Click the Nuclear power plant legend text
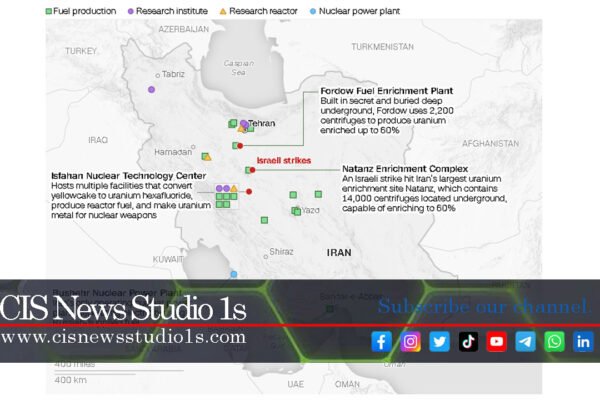 coord(359,11)
